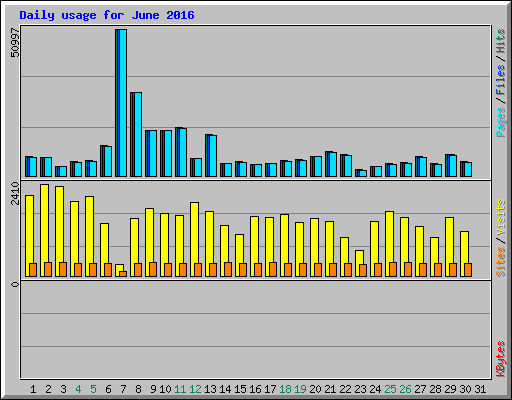Click the orange sites bar for day 30
Image resolution: width=512 pixels, height=400 pixels.
point(468,270)
